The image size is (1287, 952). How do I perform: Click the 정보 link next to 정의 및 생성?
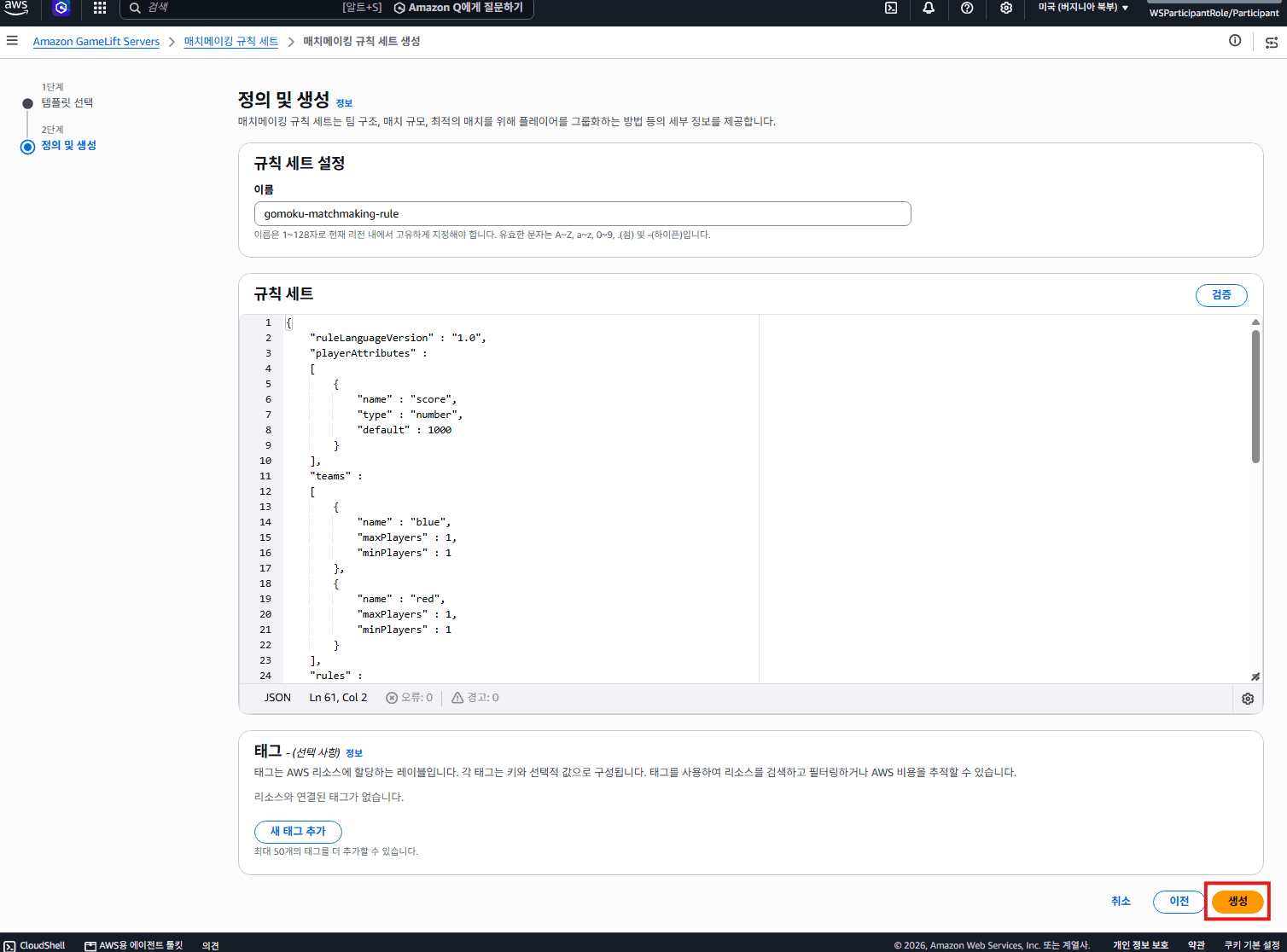point(344,103)
